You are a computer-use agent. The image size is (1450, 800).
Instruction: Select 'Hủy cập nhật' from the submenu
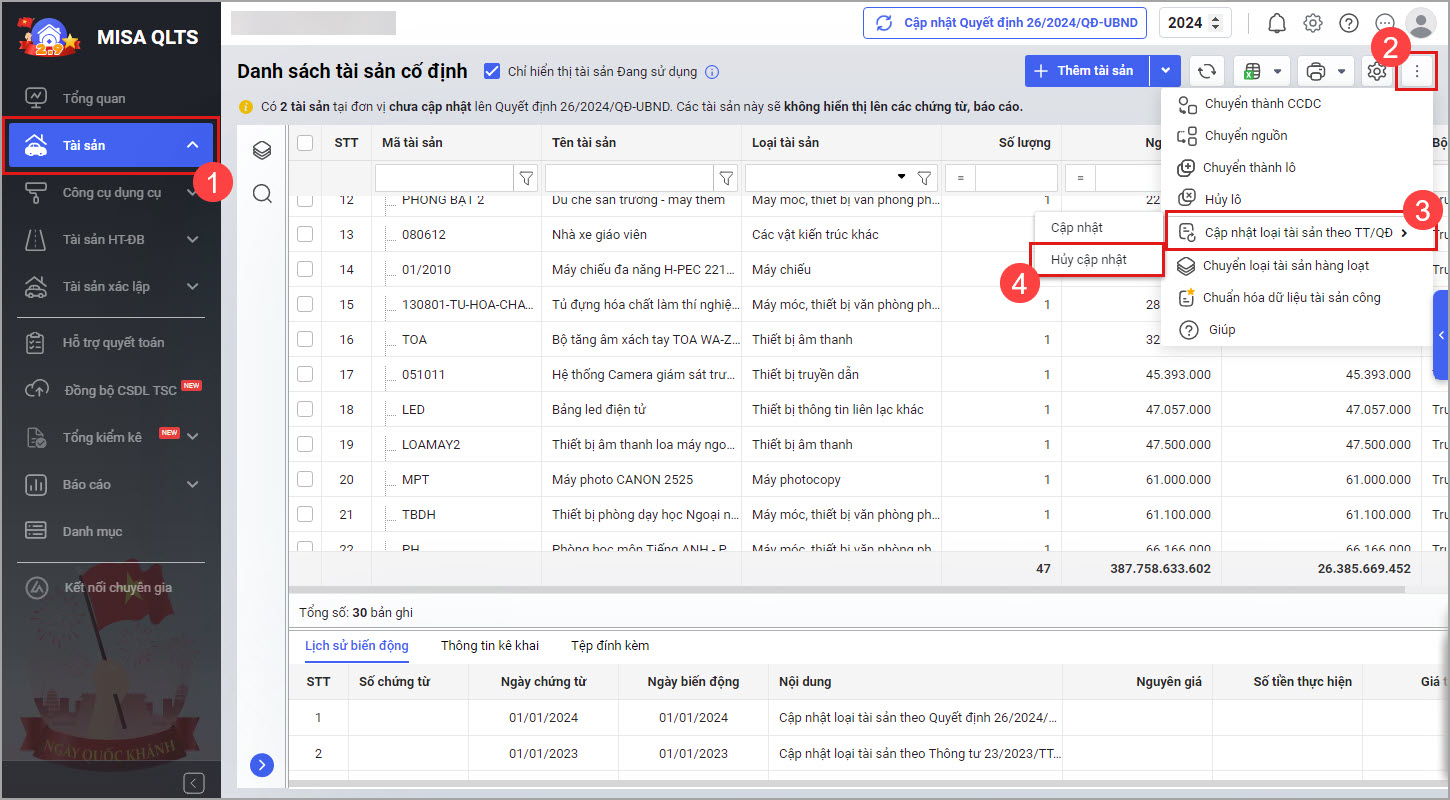[x=1088, y=260]
